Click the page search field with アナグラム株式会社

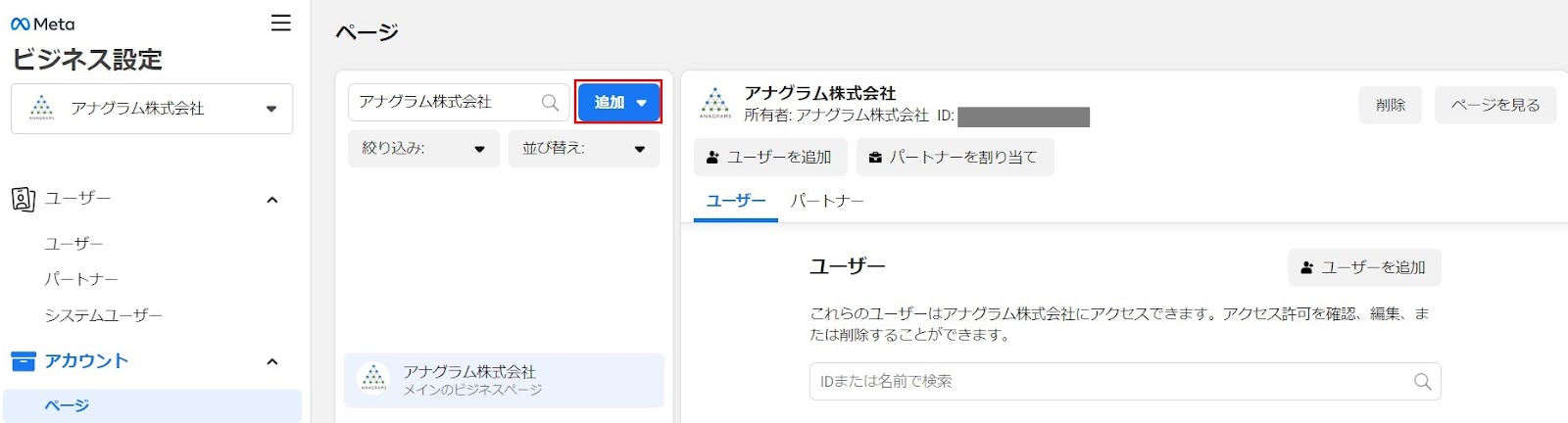[459, 102]
